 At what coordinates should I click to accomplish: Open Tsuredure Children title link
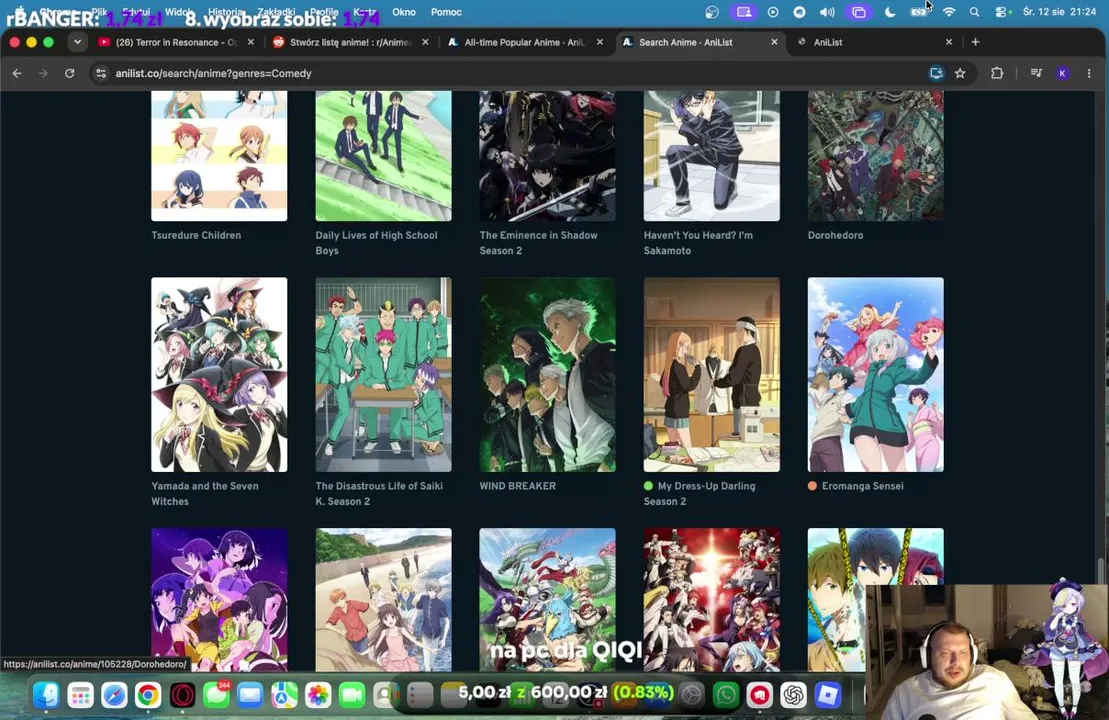coord(196,236)
